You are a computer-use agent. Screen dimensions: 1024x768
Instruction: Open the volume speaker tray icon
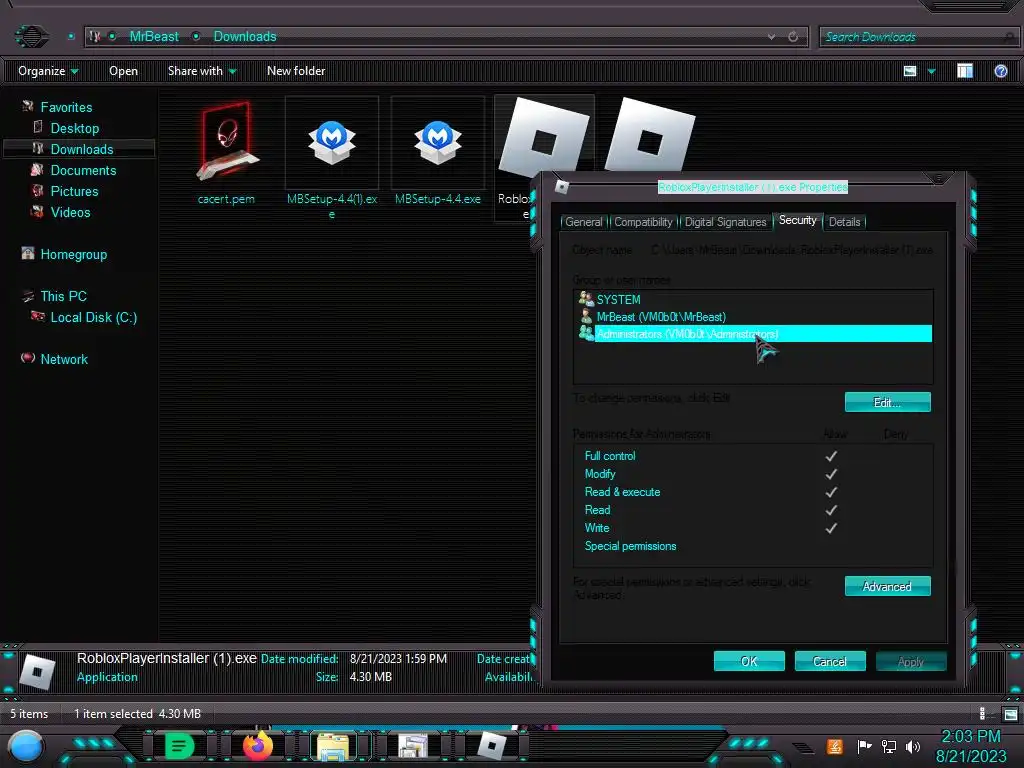[913, 746]
